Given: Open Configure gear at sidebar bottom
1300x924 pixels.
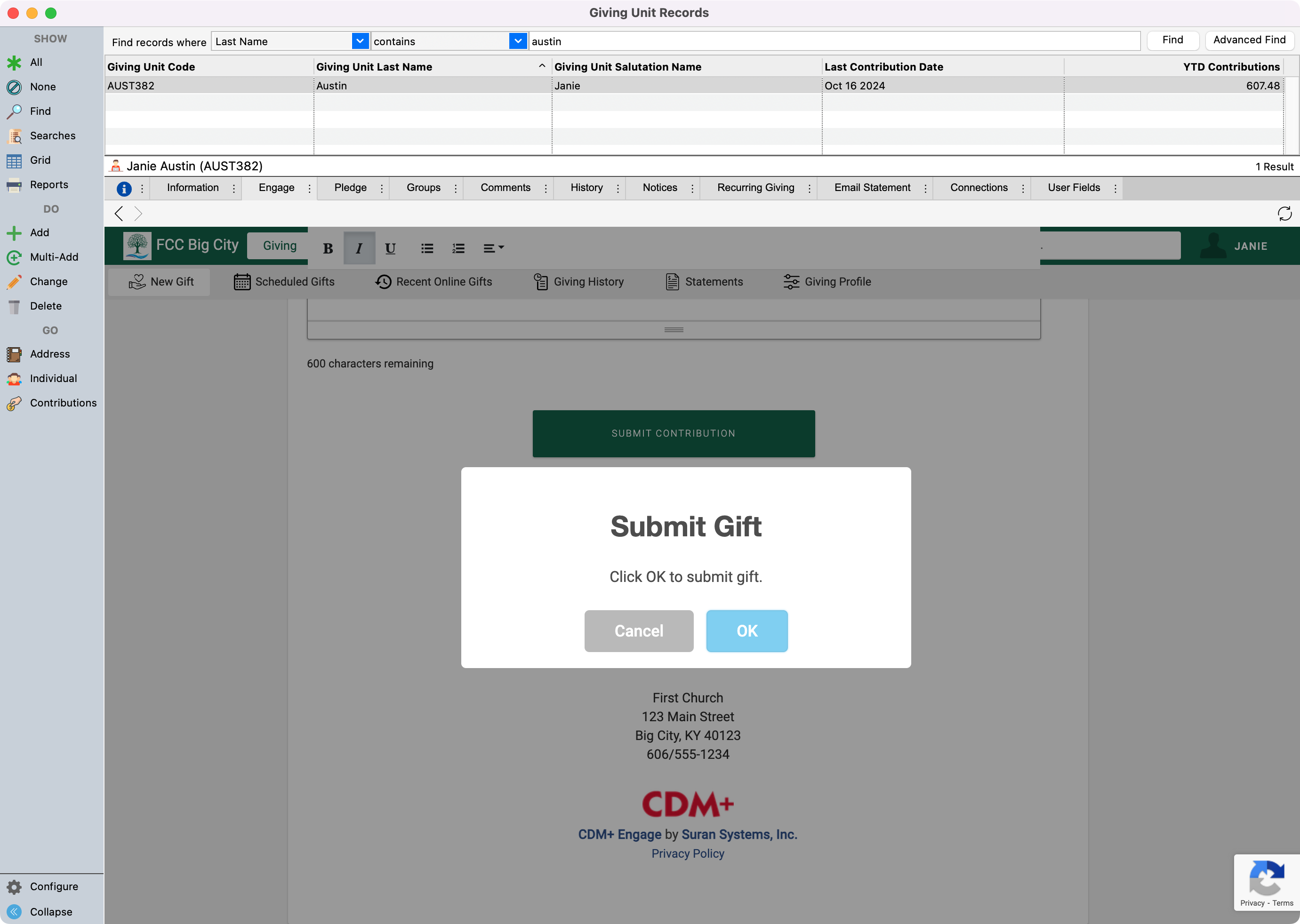Looking at the screenshot, I should pos(14,886).
